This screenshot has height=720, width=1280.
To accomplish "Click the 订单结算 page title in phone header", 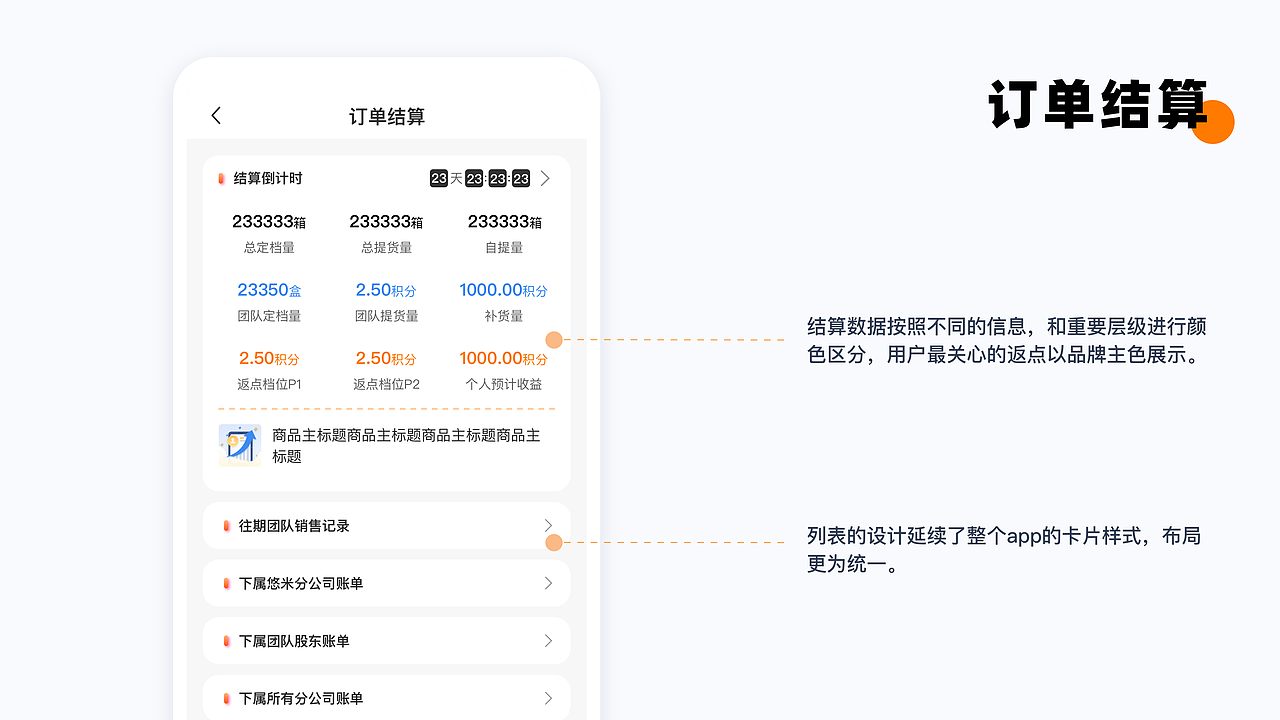I will click(387, 117).
